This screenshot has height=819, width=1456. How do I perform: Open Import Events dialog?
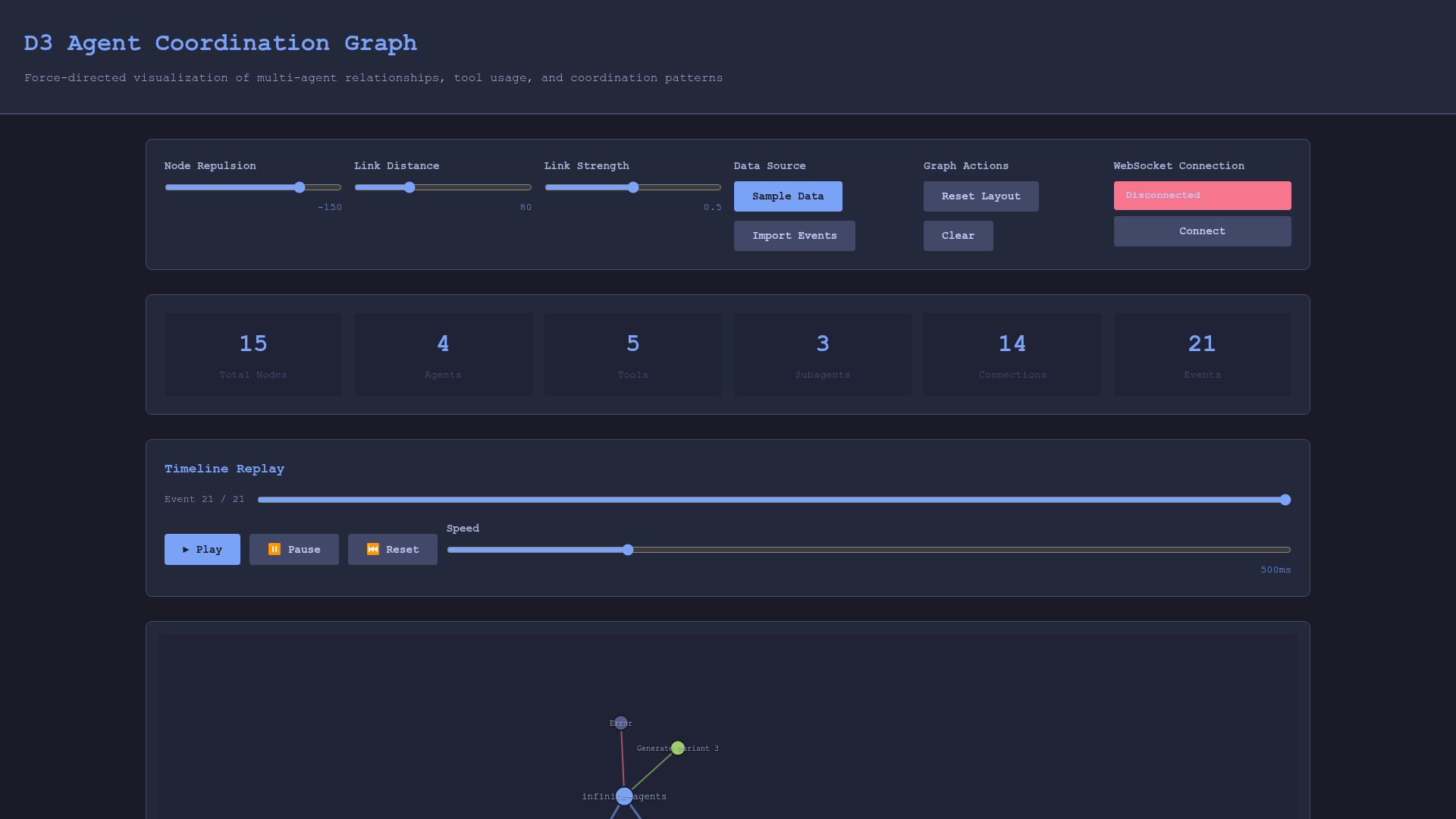pyautogui.click(x=794, y=235)
